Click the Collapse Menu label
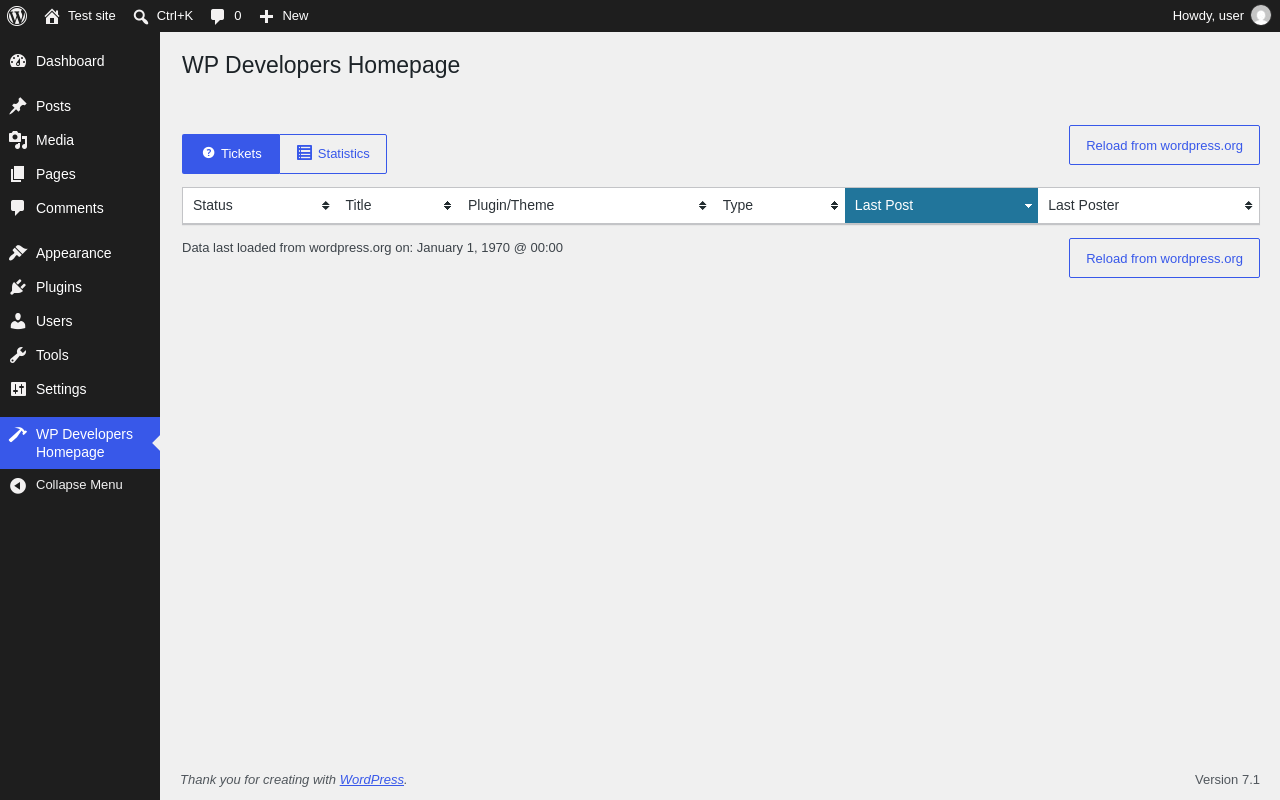Image resolution: width=1280 pixels, height=800 pixels. click(x=79, y=485)
